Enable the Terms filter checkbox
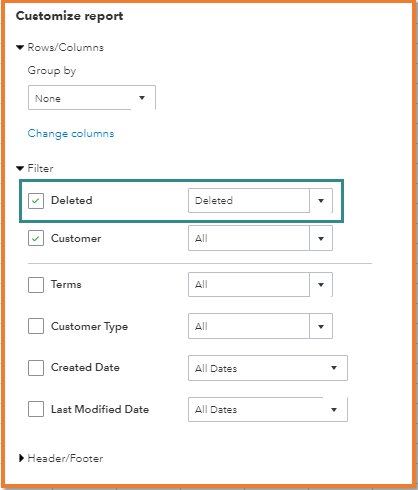Image resolution: width=418 pixels, height=490 pixels. point(36,285)
